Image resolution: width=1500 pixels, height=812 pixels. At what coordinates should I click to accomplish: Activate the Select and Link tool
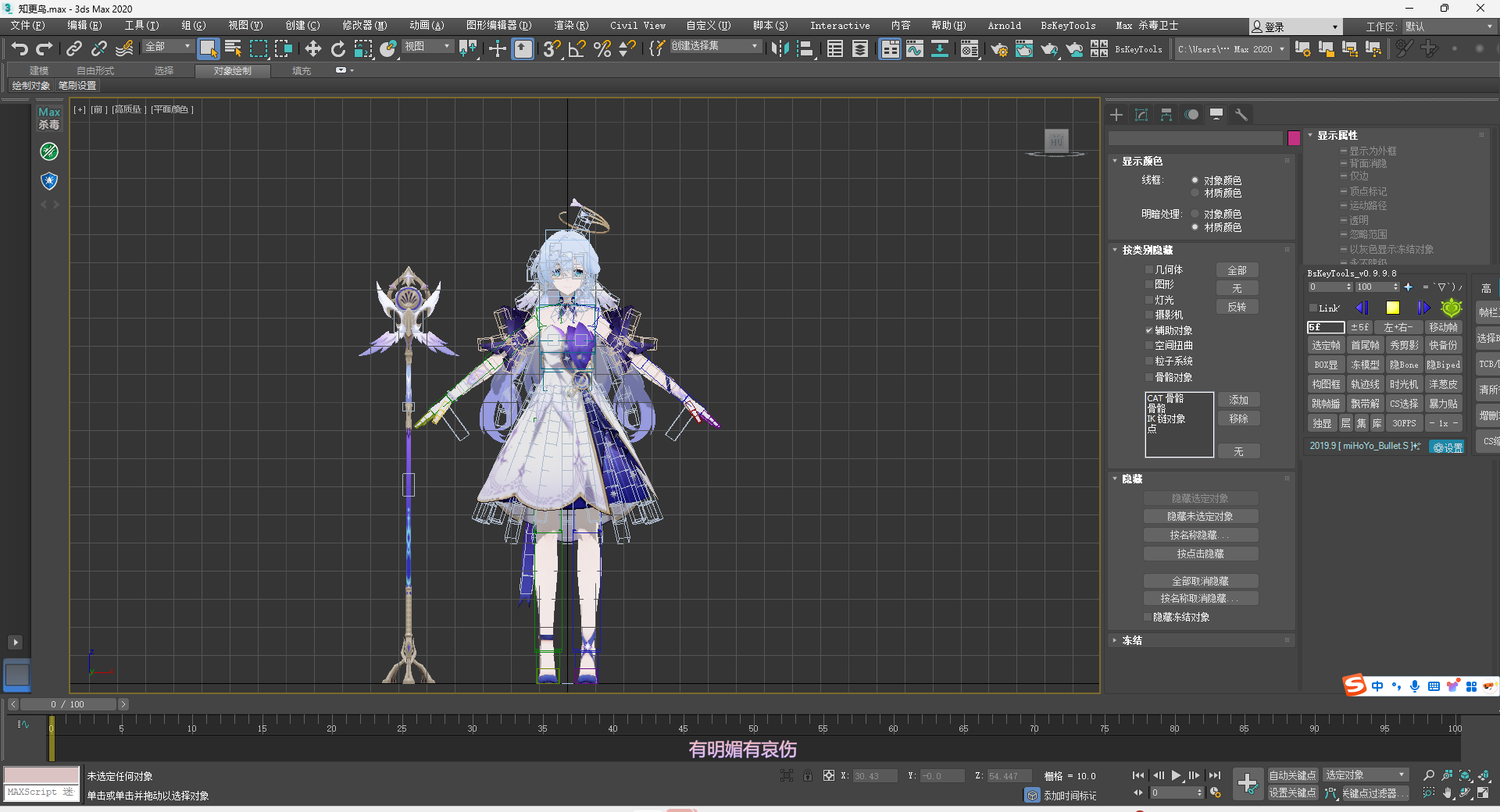(x=73, y=48)
